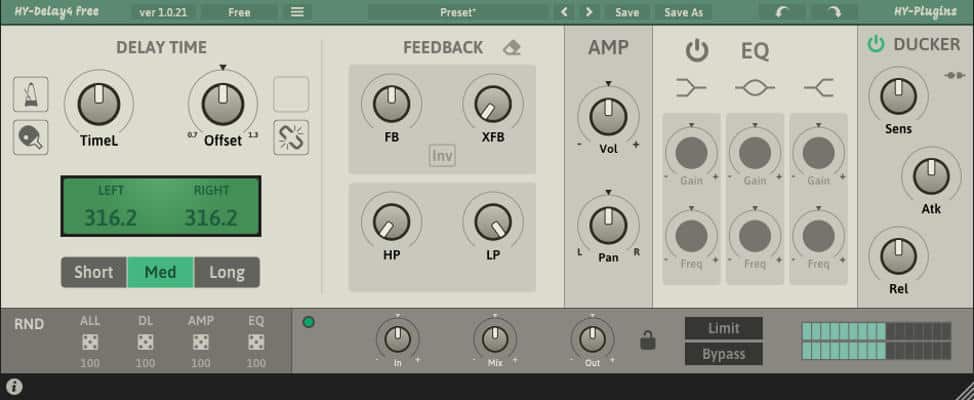This screenshot has width=974, height=400.
Task: Toggle the EQ power button
Action: [x=696, y=51]
